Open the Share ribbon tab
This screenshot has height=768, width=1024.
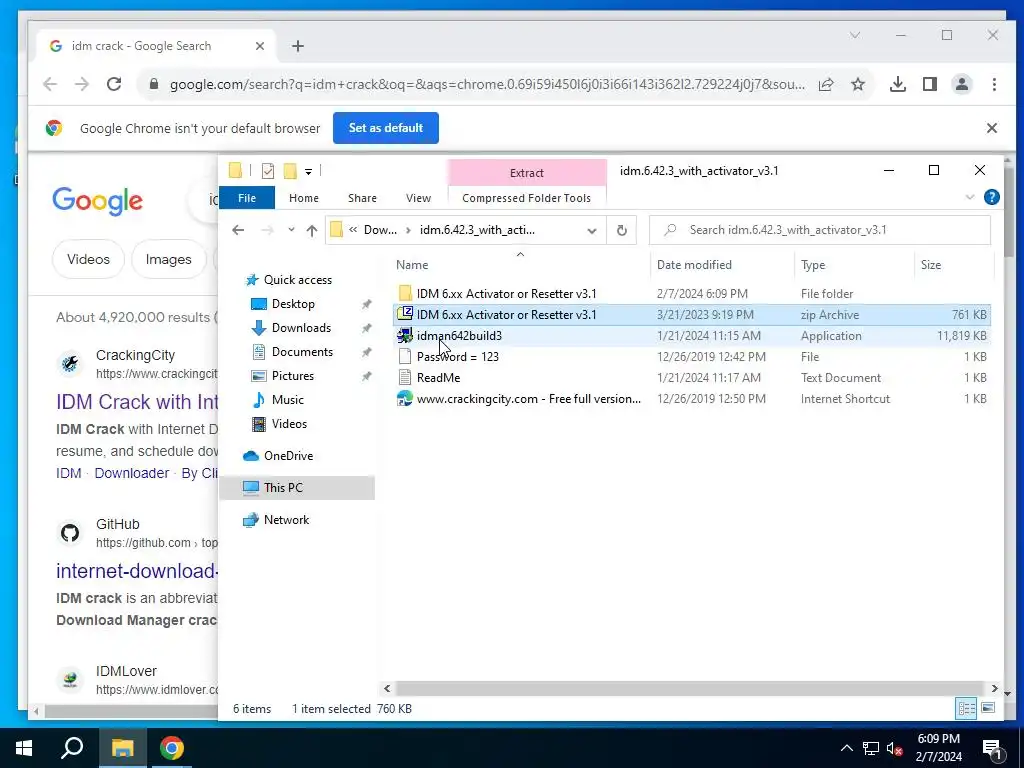coord(362,198)
